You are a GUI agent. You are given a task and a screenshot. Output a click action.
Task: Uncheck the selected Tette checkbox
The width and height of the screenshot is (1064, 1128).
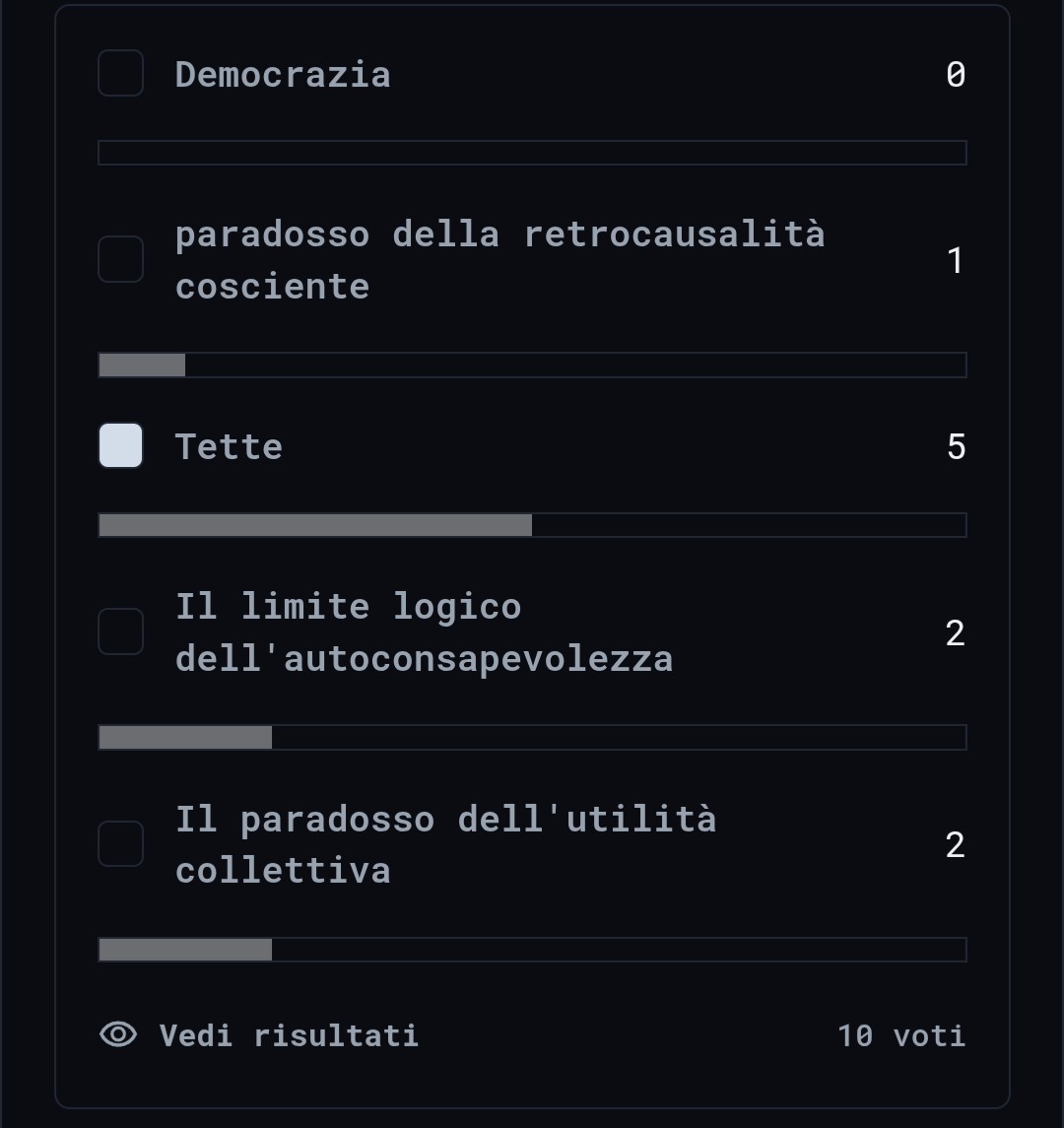121,445
